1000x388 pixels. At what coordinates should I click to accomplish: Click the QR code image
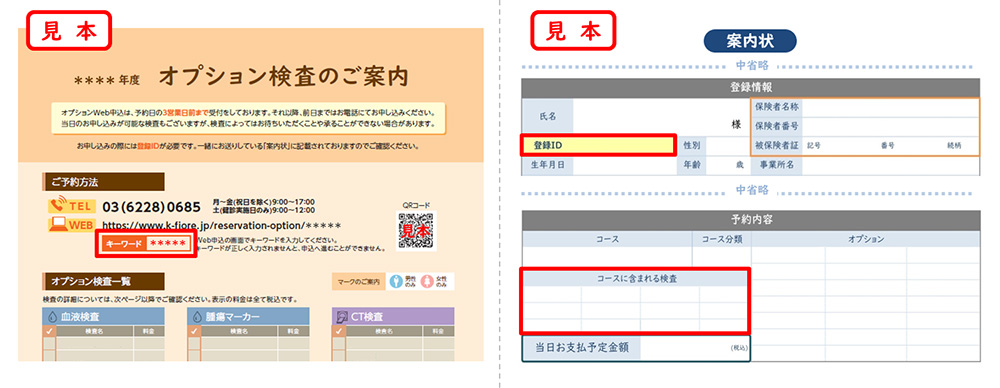416,231
